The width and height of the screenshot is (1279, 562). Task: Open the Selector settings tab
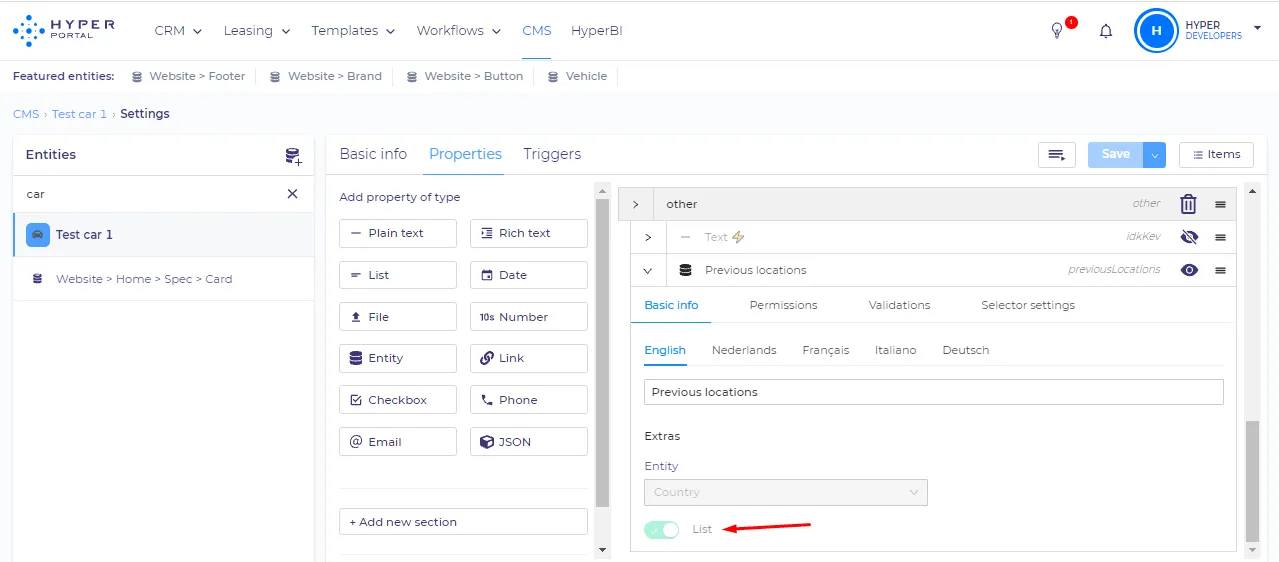[1028, 305]
